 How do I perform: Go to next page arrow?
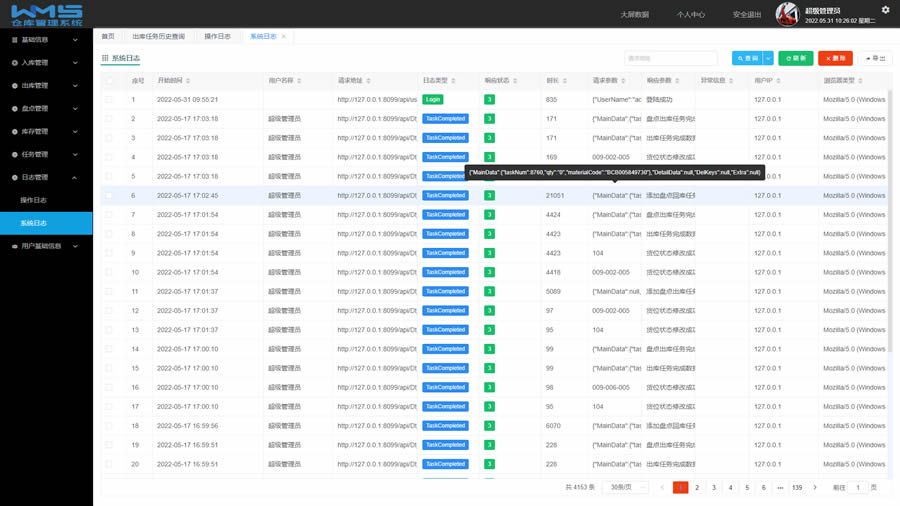(x=815, y=487)
